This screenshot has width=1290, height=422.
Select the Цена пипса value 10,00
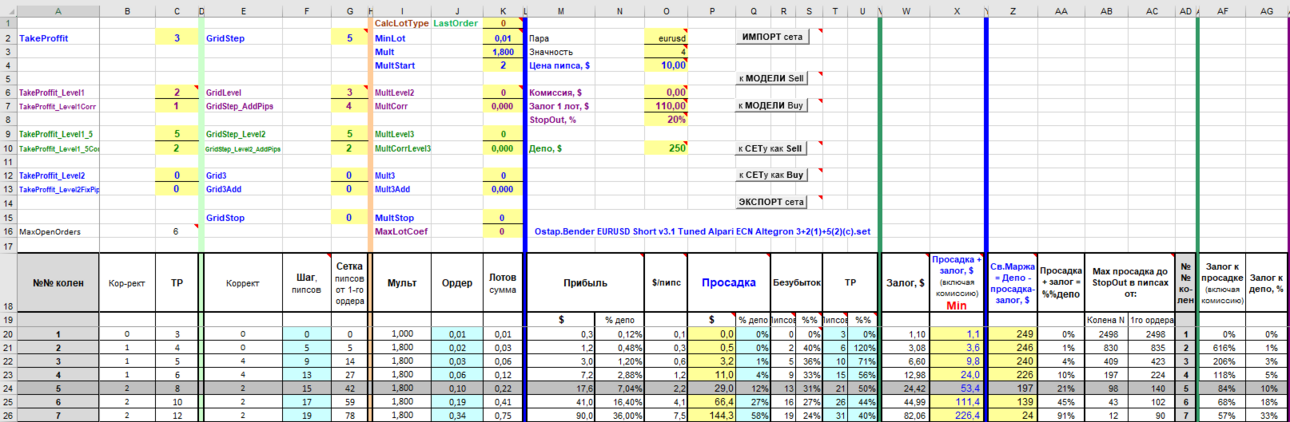(665, 65)
